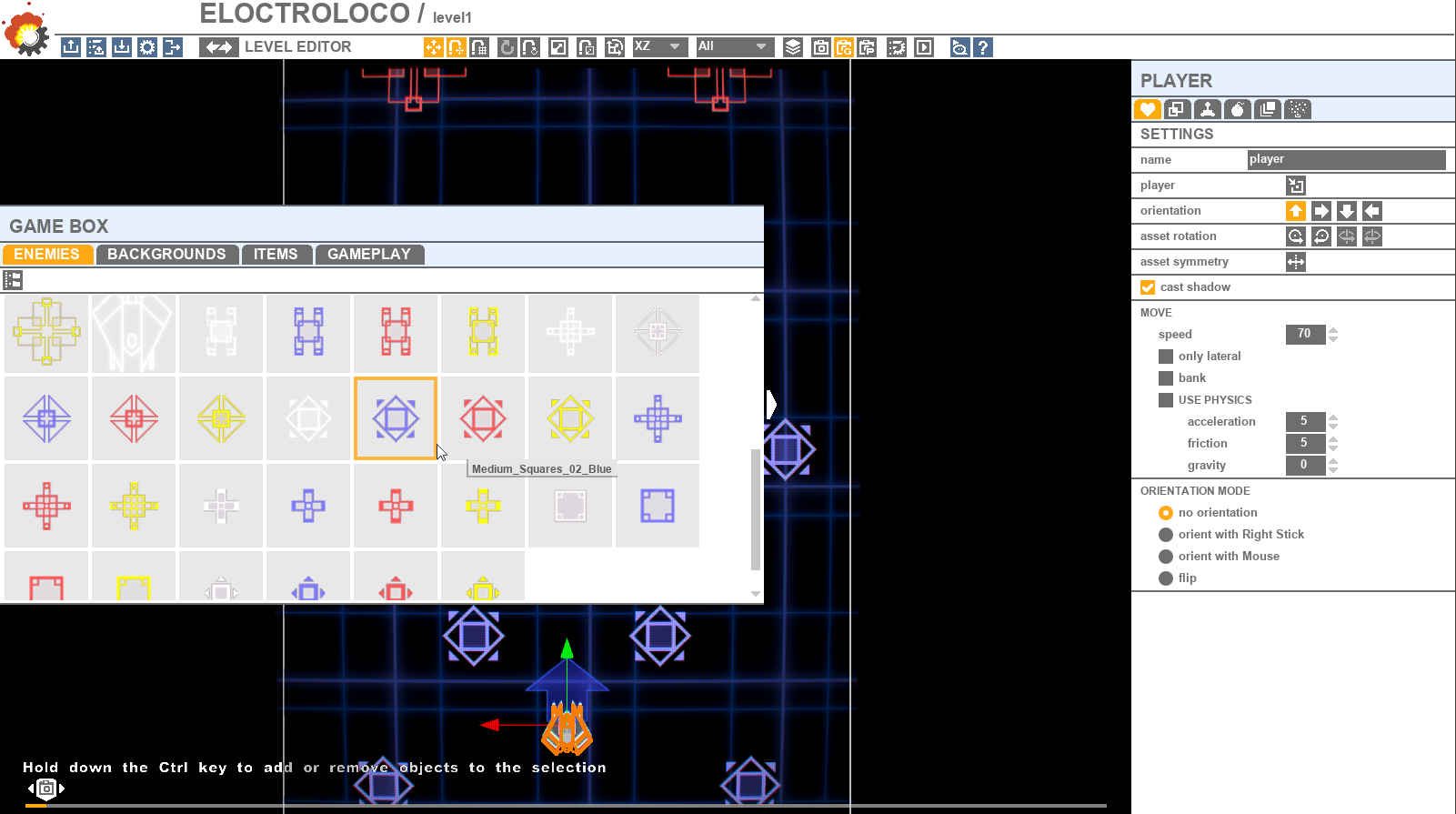Click the asset symmetry icon

pyautogui.click(x=1296, y=262)
